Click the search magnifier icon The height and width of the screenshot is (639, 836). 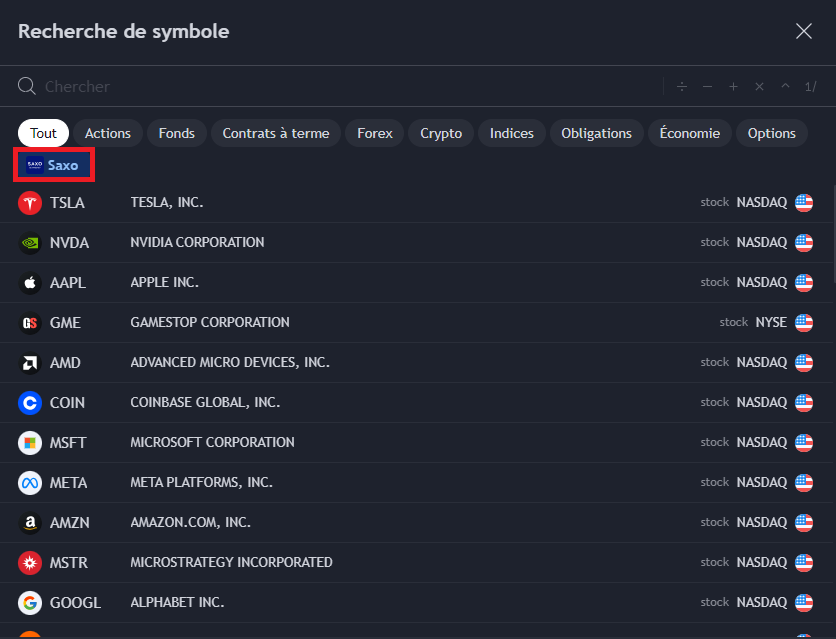[27, 86]
